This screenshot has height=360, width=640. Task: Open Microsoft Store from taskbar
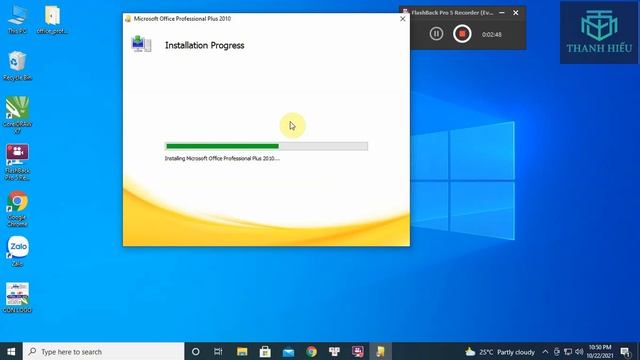click(265, 351)
